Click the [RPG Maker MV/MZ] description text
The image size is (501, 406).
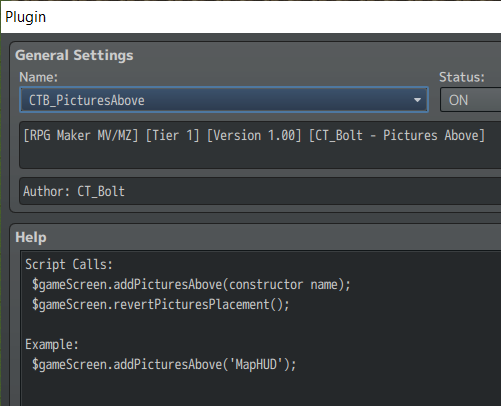[x=81, y=136]
